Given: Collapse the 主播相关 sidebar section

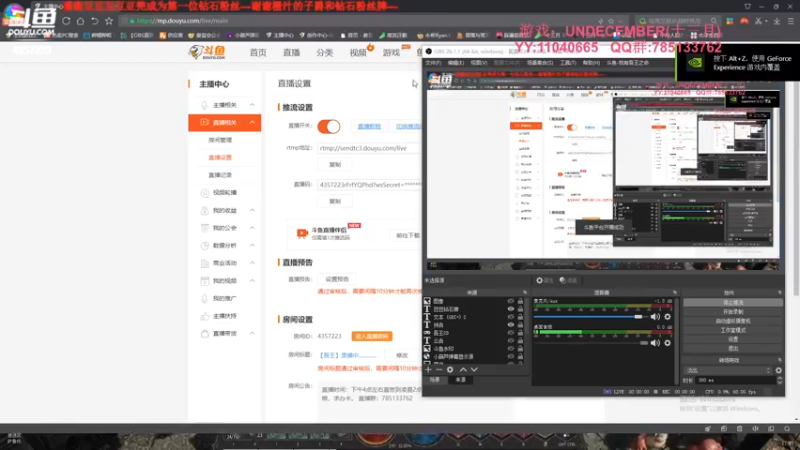Looking at the screenshot, I should coord(252,105).
